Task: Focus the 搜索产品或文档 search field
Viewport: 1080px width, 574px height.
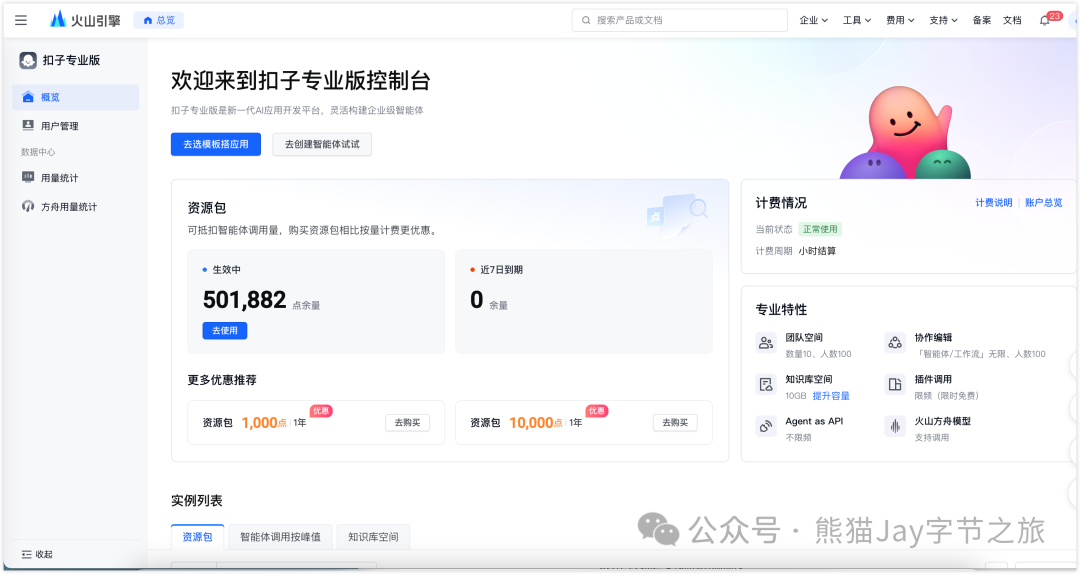Action: [680, 20]
